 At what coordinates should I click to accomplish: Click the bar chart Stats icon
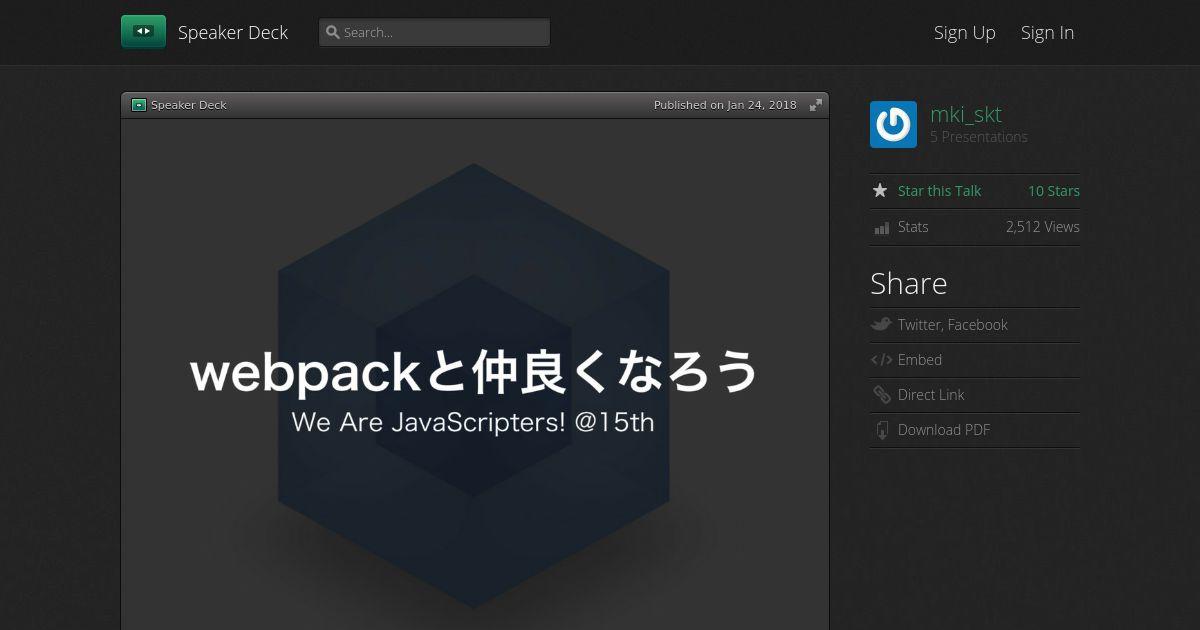(x=881, y=228)
